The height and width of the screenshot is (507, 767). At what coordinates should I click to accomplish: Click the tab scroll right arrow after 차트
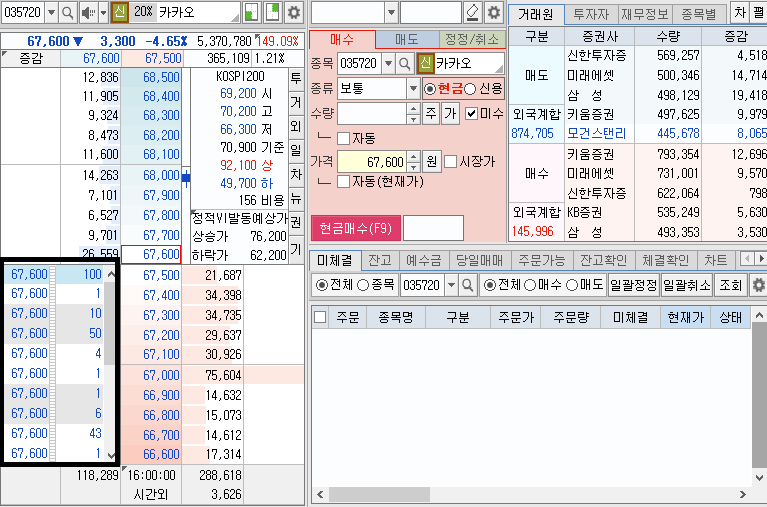[760, 259]
